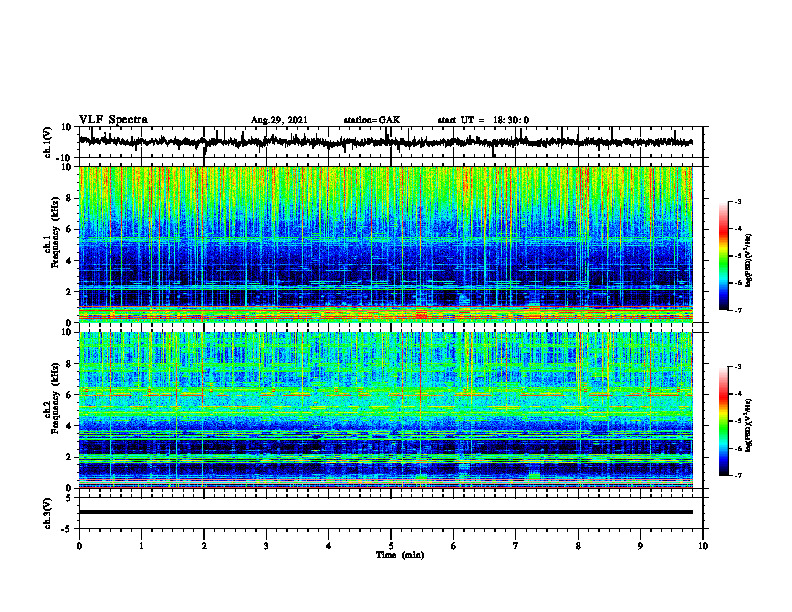
Task: Click the "-3" label on ch.1 color scale
Action: pyautogui.click(x=737, y=201)
